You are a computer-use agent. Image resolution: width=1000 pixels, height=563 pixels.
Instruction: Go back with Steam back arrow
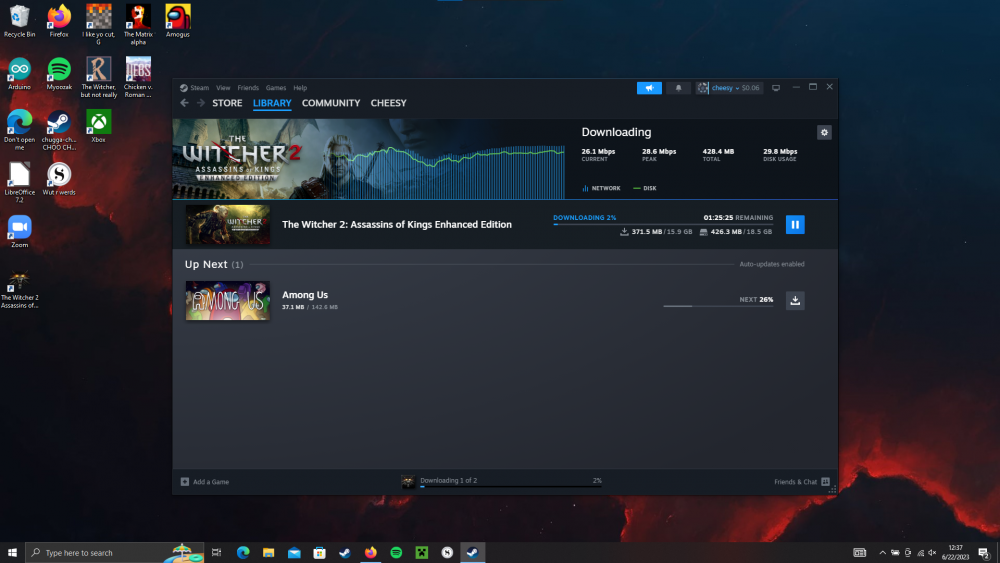[x=184, y=103]
